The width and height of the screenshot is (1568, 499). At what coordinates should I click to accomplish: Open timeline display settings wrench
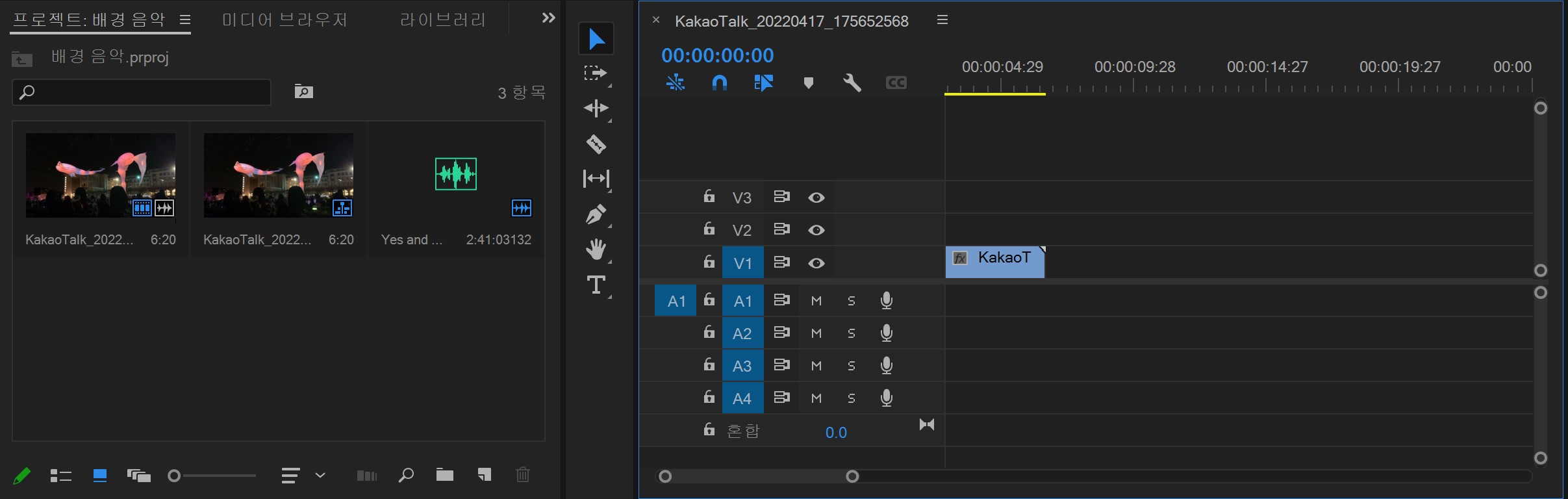click(852, 83)
